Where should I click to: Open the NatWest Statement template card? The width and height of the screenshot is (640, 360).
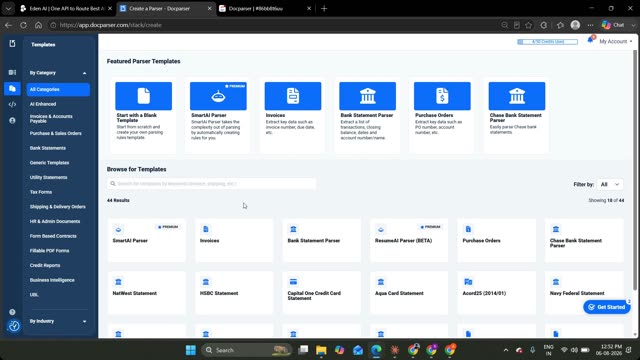(147, 293)
